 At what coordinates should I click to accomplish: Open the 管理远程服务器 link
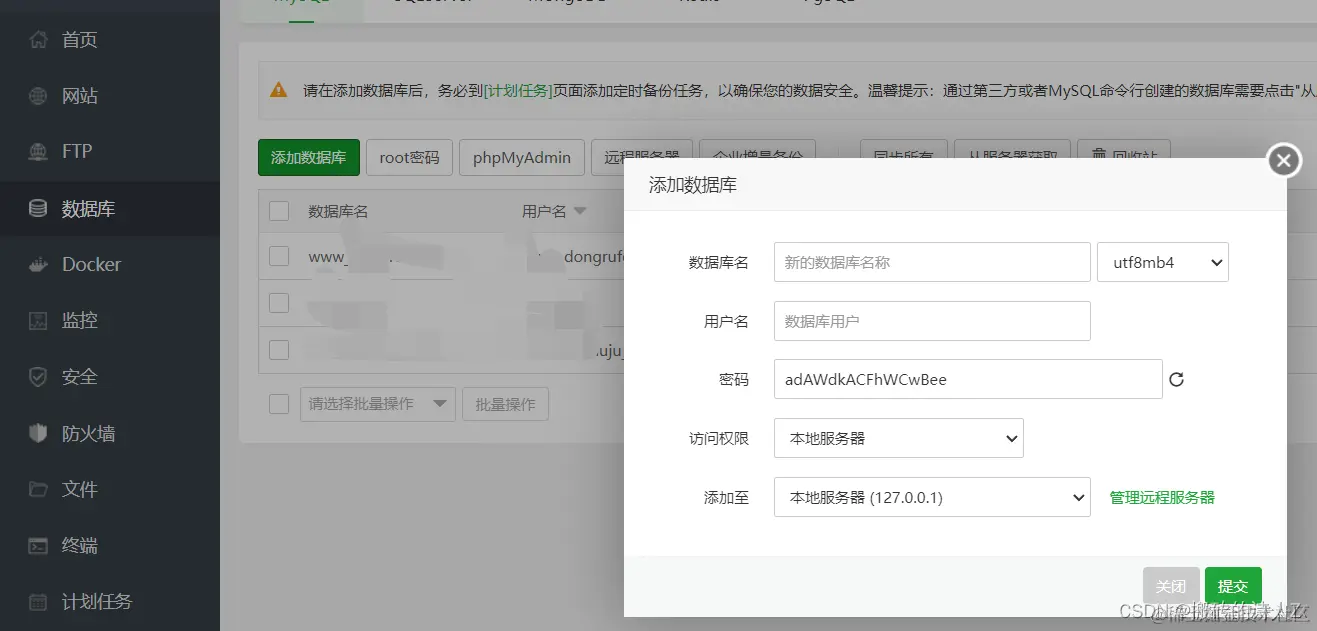click(1161, 497)
